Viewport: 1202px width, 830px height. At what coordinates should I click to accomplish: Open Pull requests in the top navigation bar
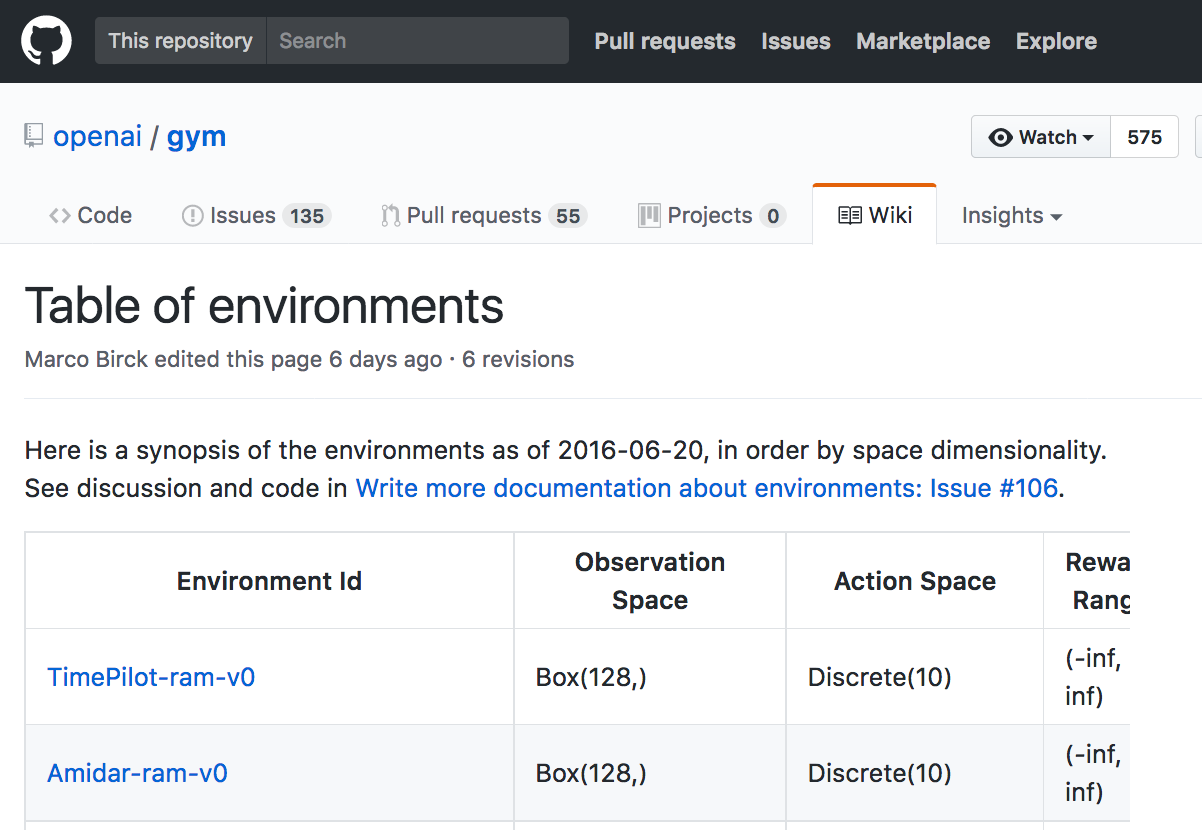coord(665,41)
